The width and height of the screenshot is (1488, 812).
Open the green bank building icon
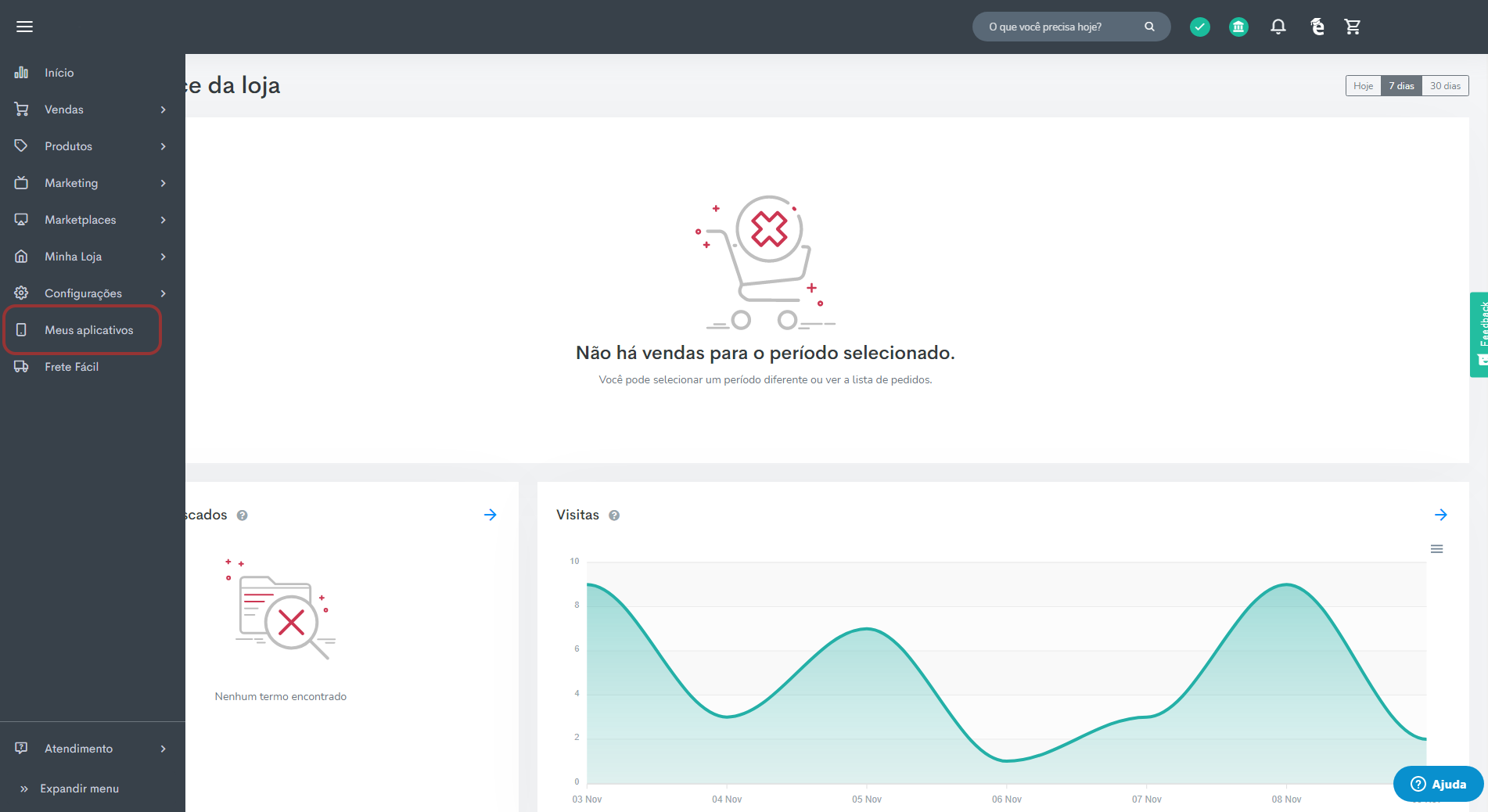pyautogui.click(x=1238, y=27)
